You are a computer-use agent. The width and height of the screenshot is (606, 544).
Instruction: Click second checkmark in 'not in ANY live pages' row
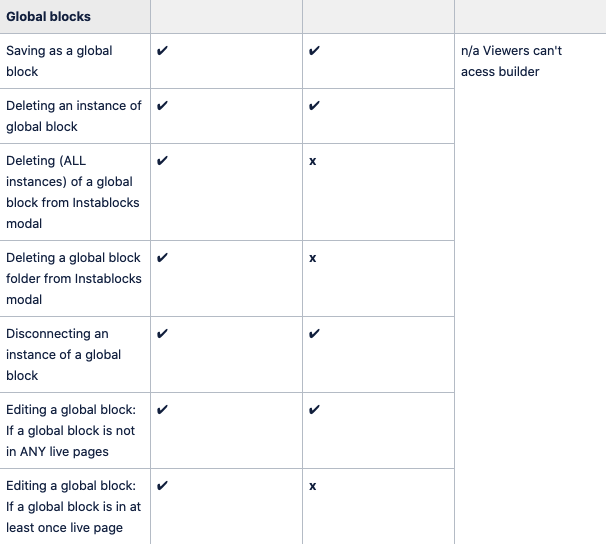(x=314, y=410)
